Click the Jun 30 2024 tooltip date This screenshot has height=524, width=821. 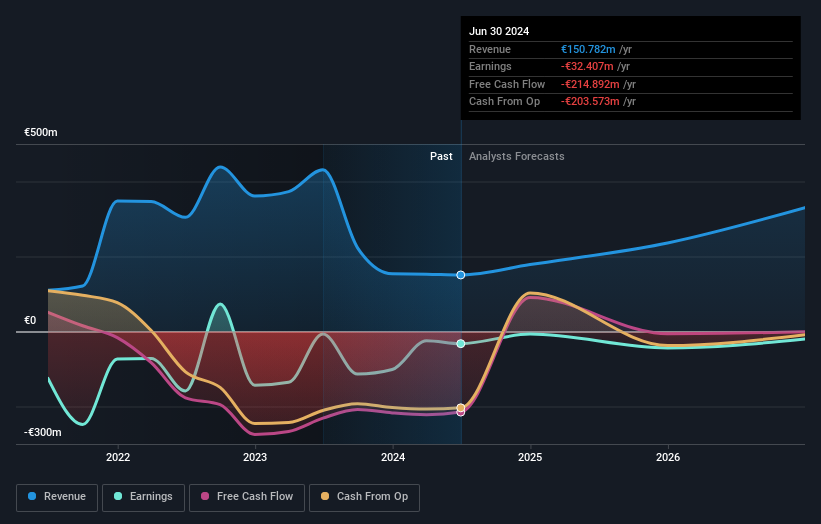pyautogui.click(x=499, y=31)
